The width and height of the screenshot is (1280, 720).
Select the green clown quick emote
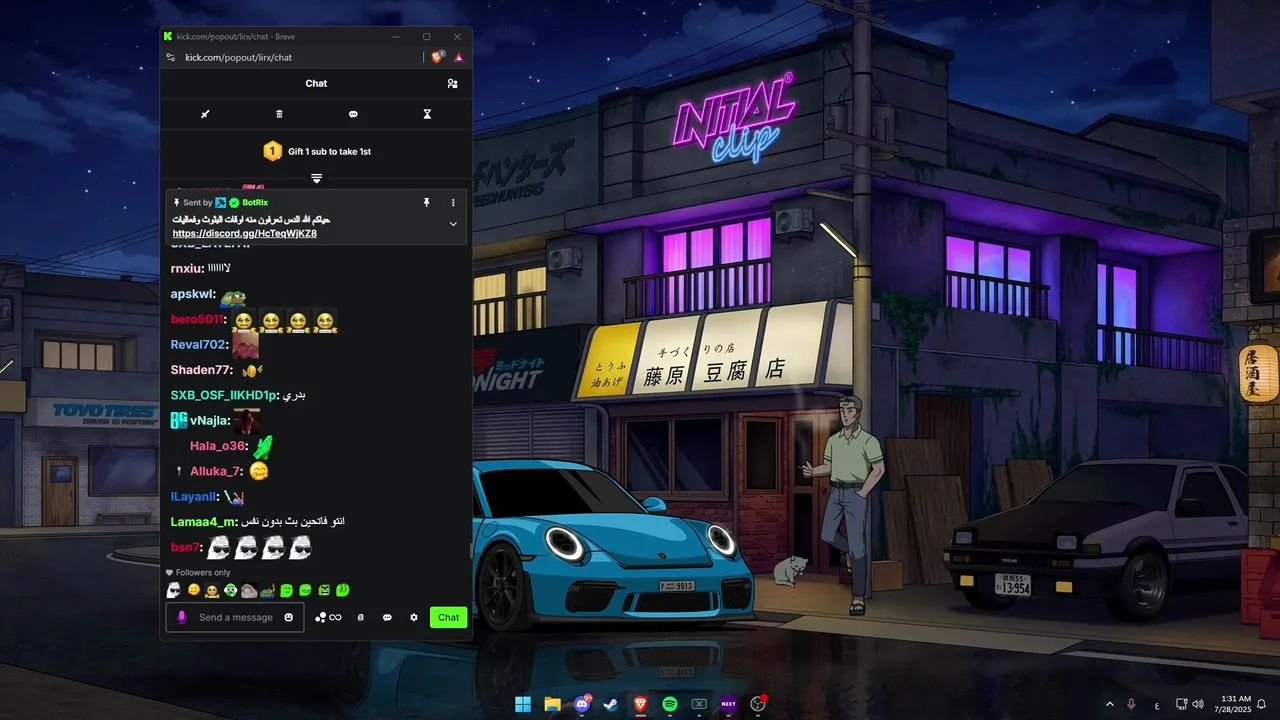coord(230,590)
